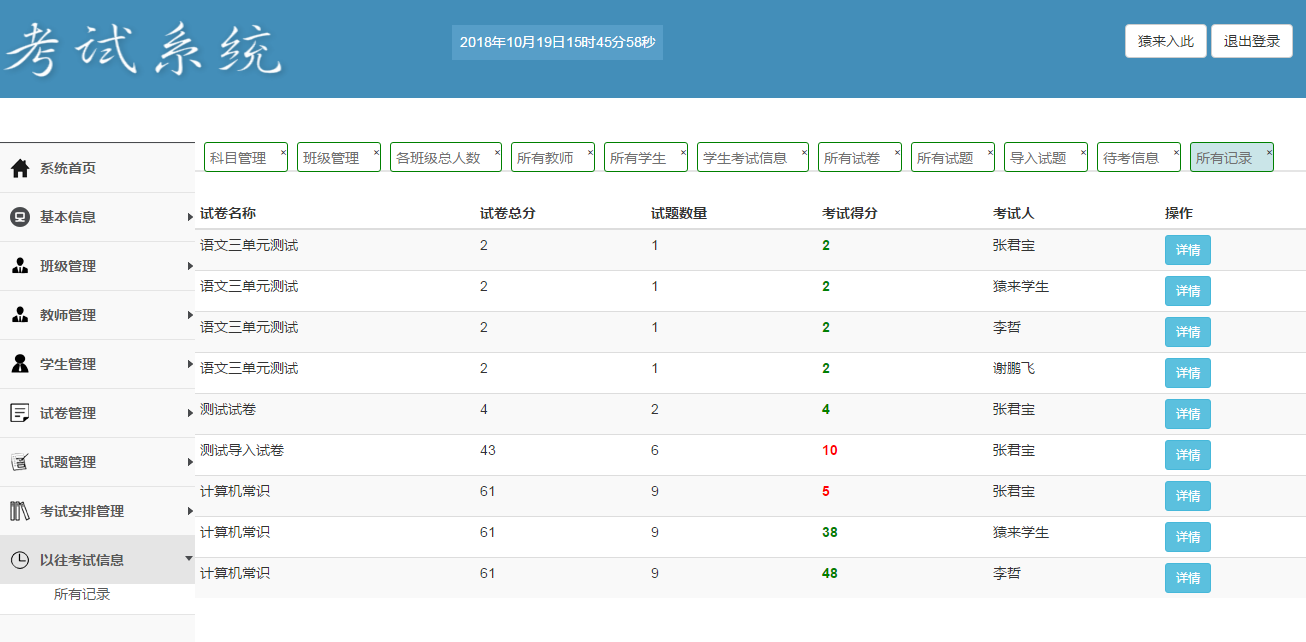Click the 猿来入此 username button

(x=1165, y=41)
